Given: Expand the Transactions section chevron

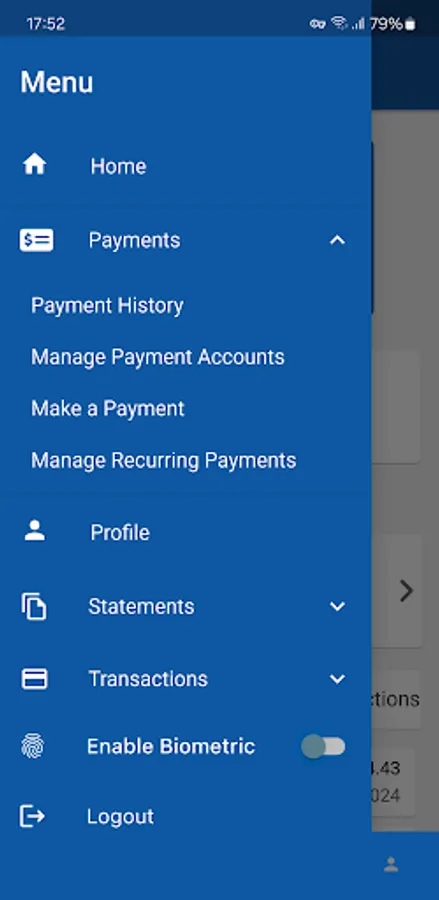Looking at the screenshot, I should (x=337, y=679).
